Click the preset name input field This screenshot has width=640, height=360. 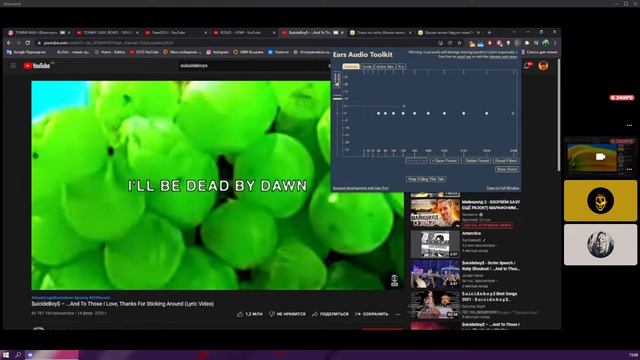tap(416, 161)
